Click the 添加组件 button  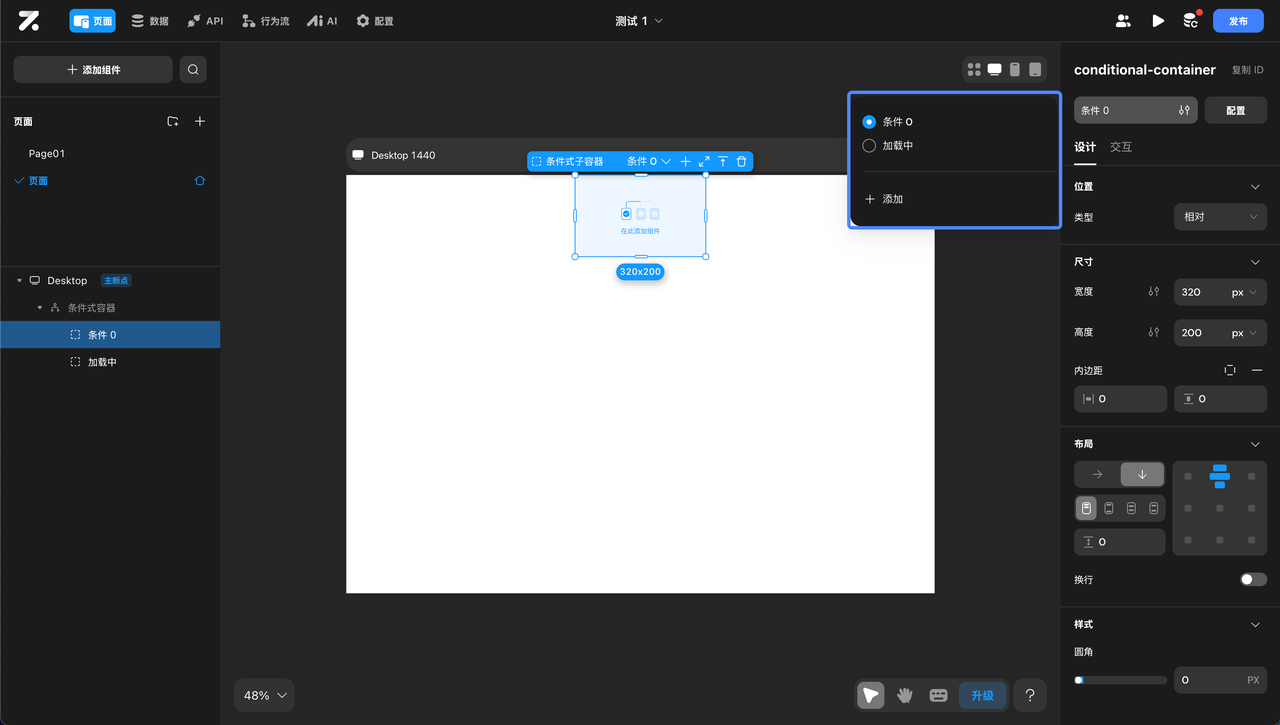tap(93, 69)
